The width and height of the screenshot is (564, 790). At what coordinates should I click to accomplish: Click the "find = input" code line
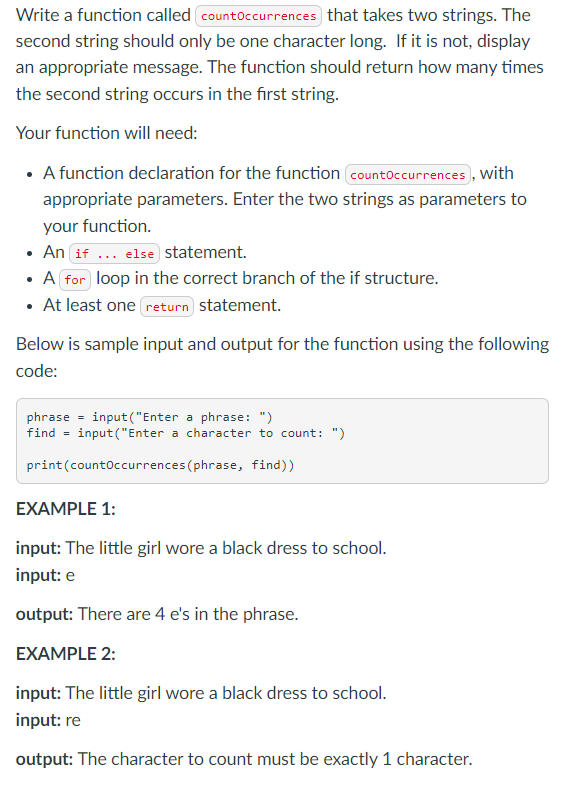click(x=185, y=433)
